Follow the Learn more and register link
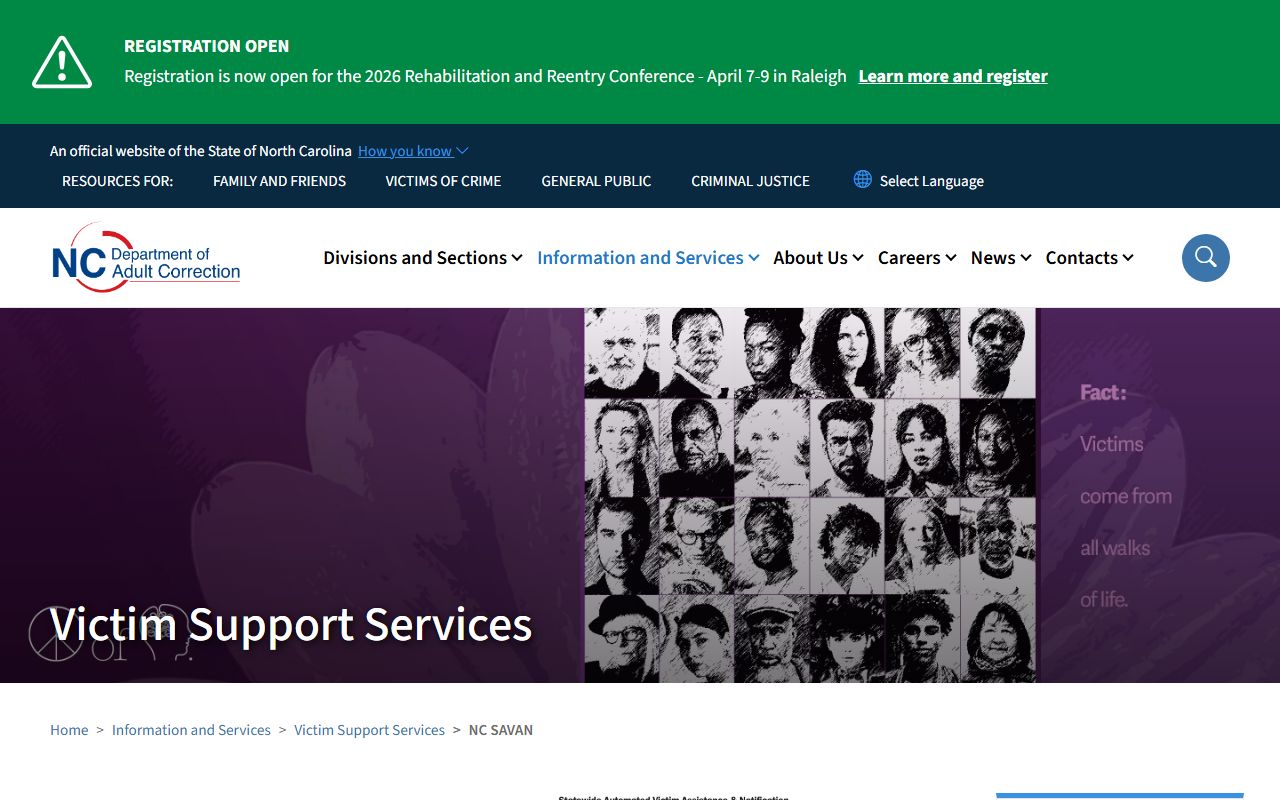The height and width of the screenshot is (800, 1280). 953,76
